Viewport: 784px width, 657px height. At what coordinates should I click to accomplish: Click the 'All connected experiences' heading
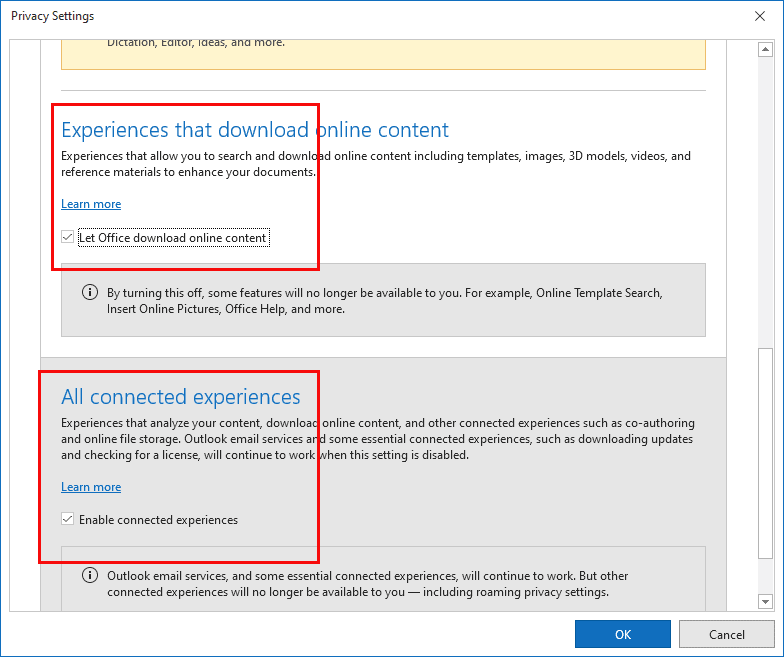[180, 397]
